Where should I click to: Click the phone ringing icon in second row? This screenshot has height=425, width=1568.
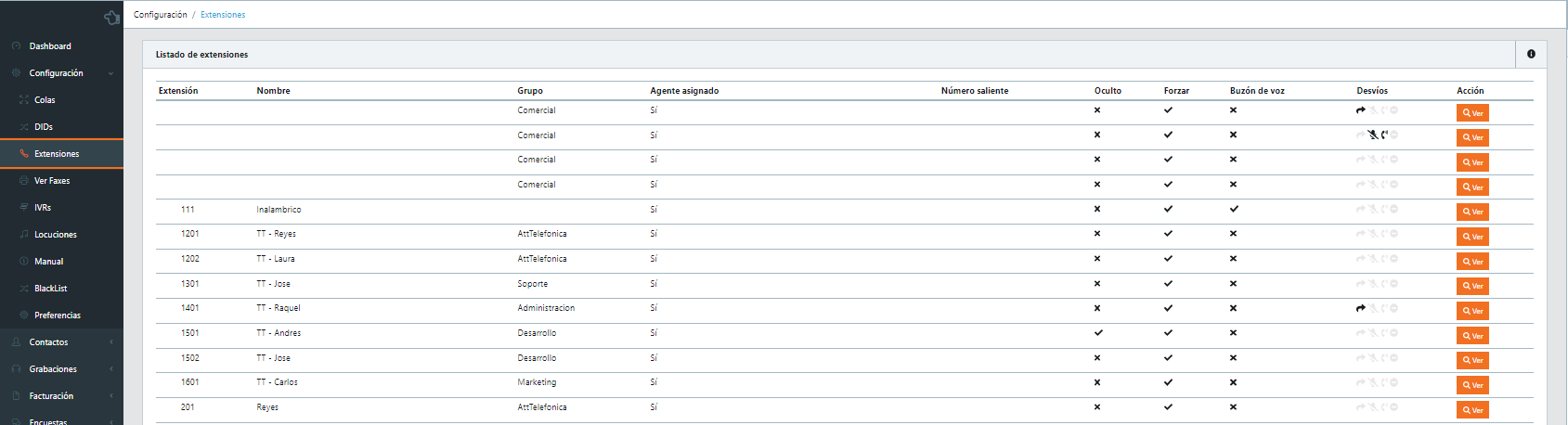tap(1383, 135)
